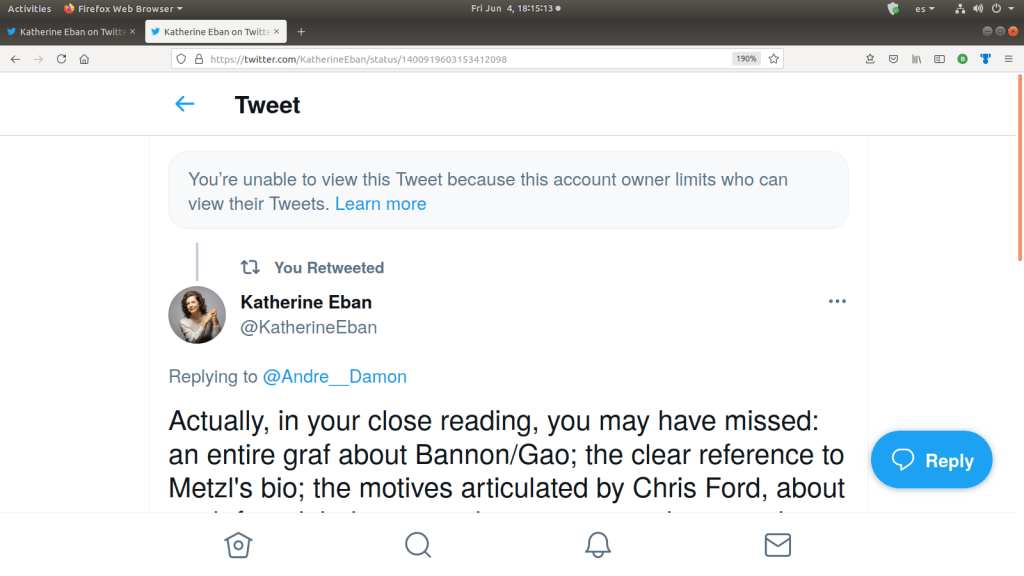Click the 190% zoom level indicator
The height and width of the screenshot is (576, 1024).
pos(746,59)
